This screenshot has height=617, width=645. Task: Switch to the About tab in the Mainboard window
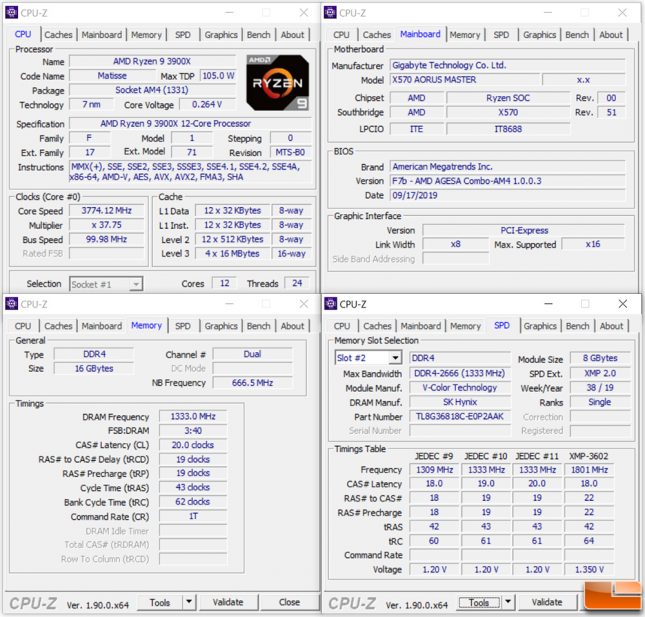611,35
